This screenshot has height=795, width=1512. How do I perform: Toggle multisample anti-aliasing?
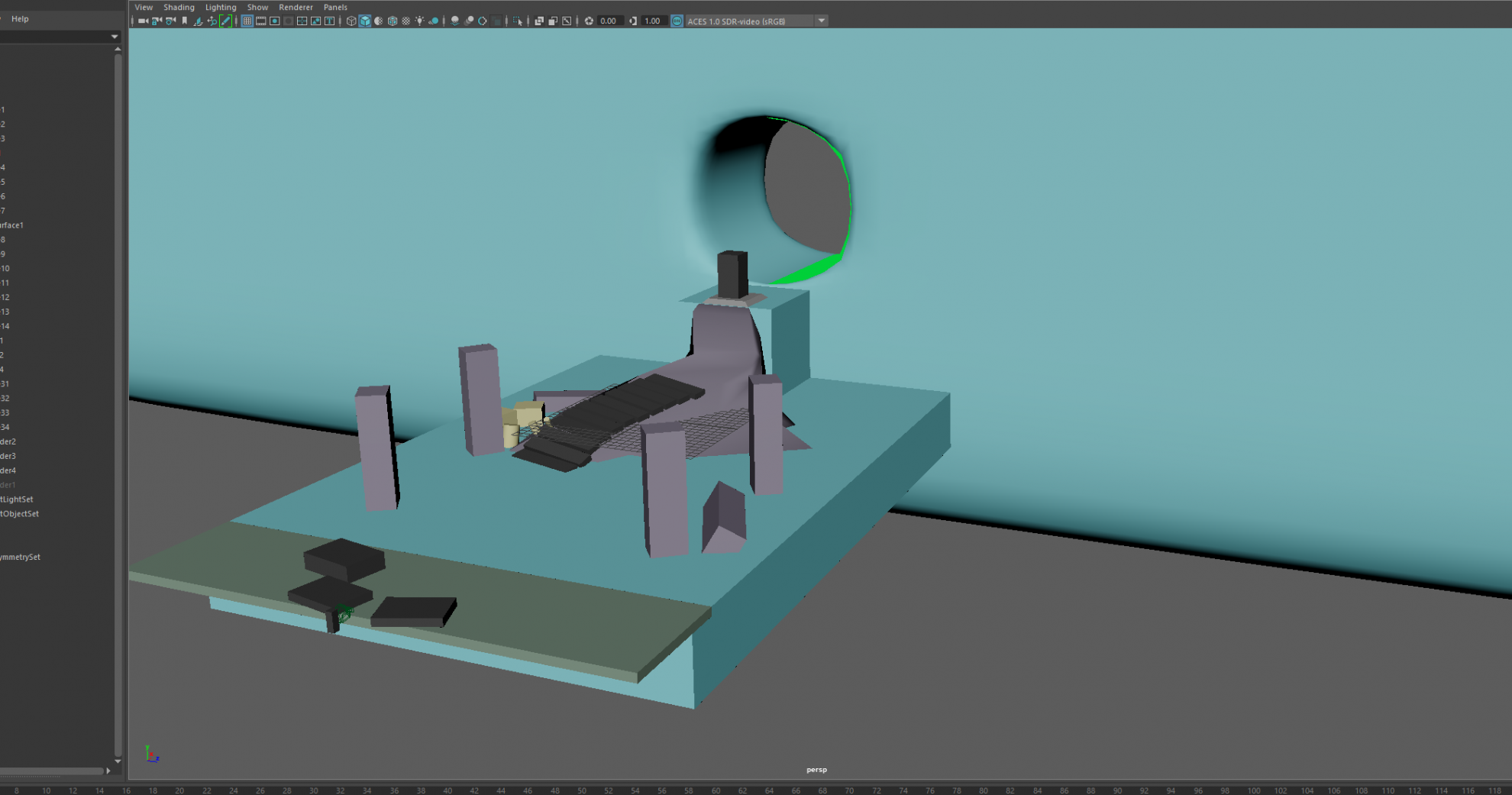[482, 21]
